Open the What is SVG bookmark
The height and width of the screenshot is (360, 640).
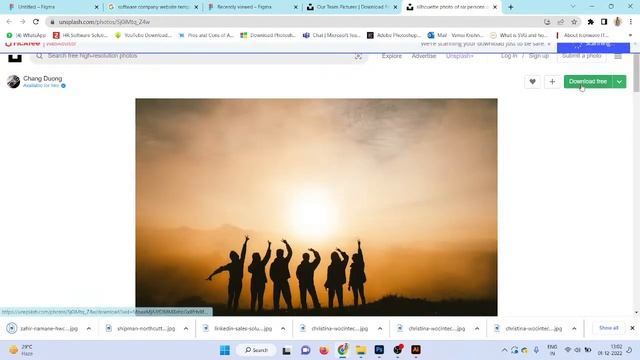pos(518,36)
